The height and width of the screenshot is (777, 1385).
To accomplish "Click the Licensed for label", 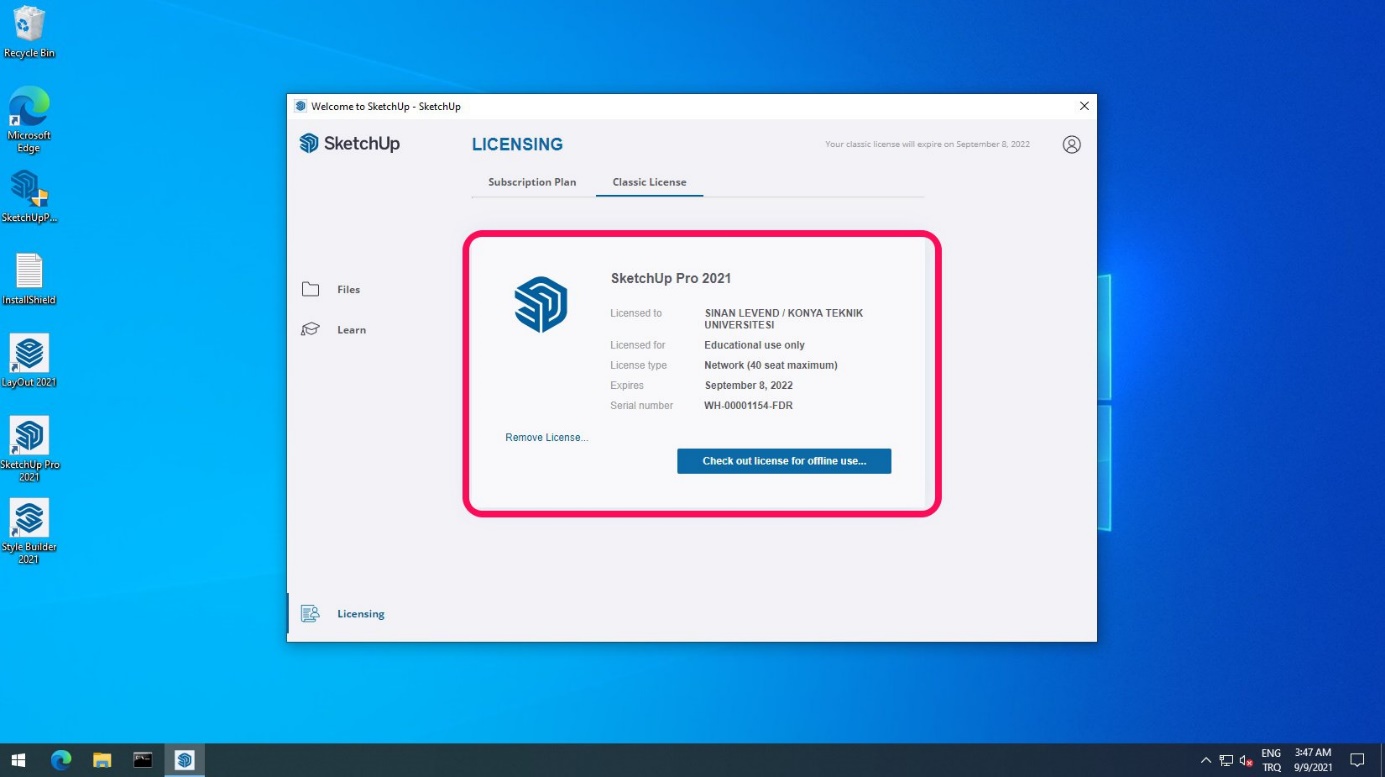I will (x=638, y=345).
